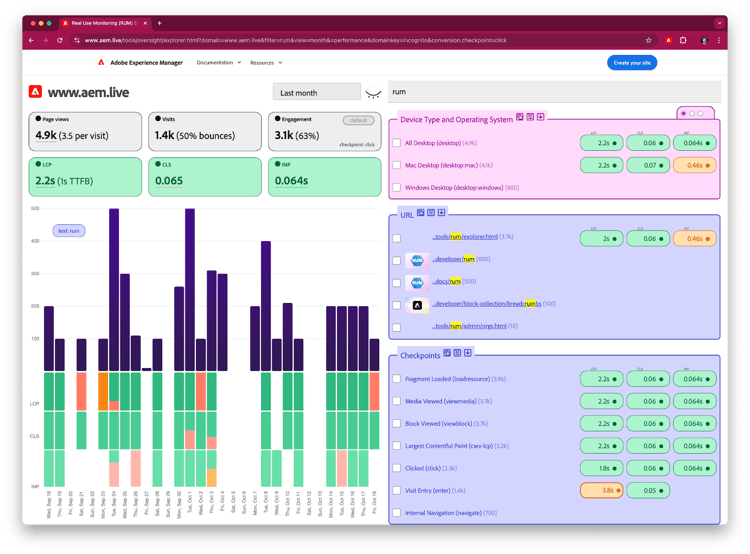Click first icon next to URL heading

coord(420,212)
